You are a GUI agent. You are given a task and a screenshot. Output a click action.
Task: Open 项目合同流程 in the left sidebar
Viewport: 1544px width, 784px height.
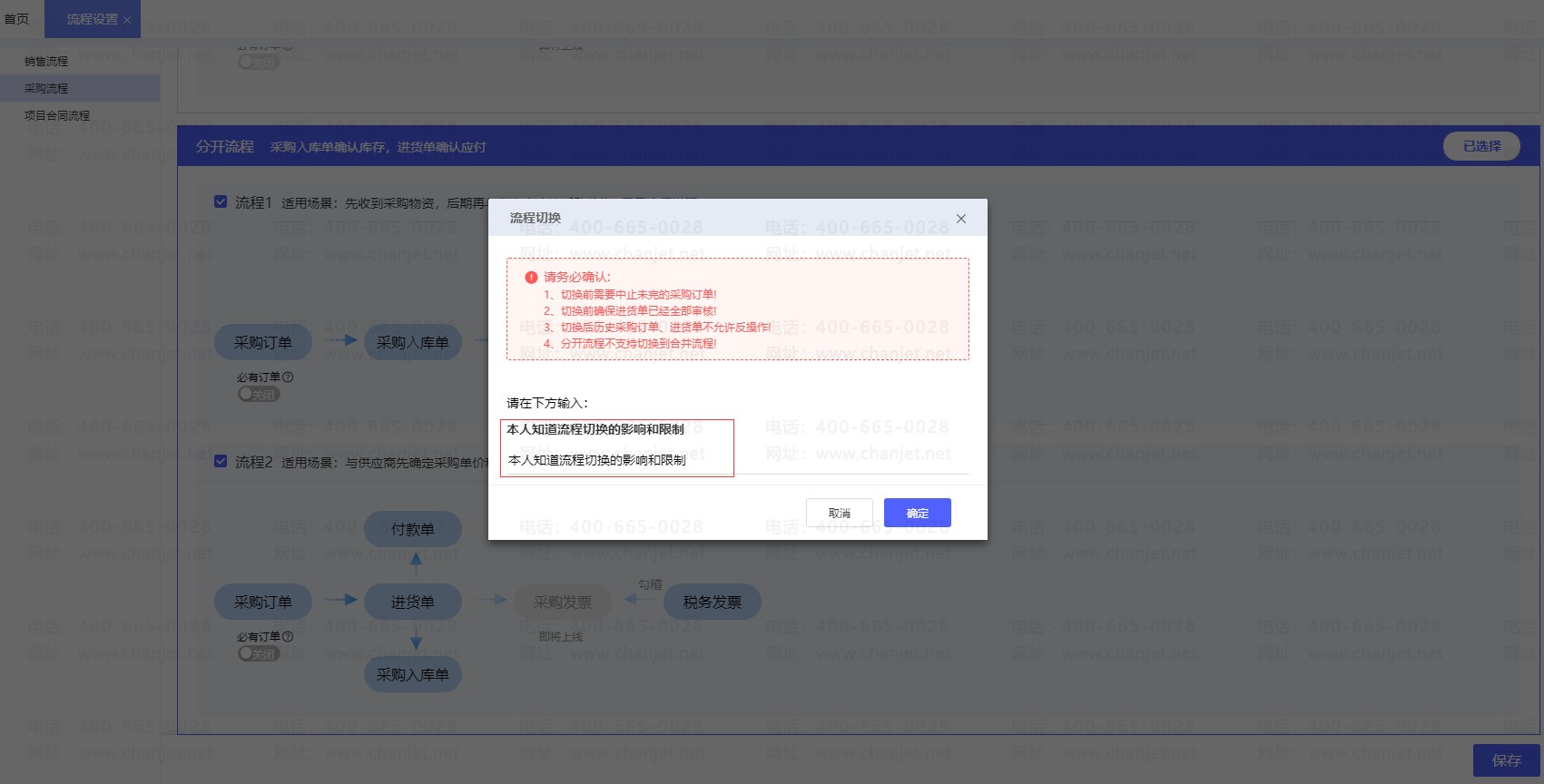[57, 116]
